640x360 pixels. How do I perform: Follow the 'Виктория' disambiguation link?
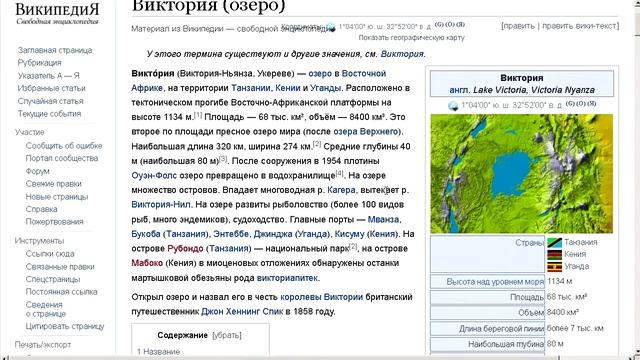[402, 54]
